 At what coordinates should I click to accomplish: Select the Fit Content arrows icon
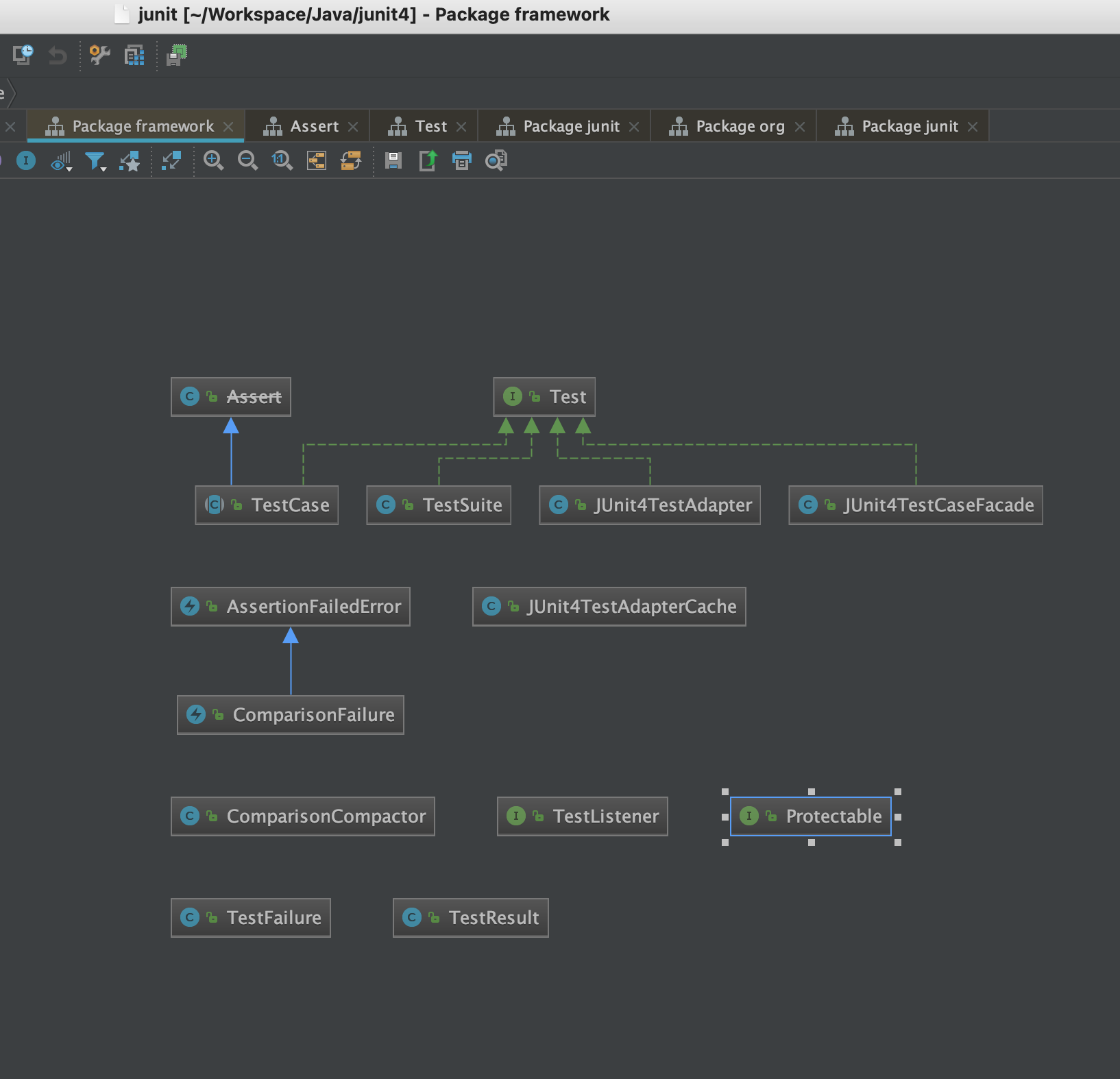pos(172,161)
